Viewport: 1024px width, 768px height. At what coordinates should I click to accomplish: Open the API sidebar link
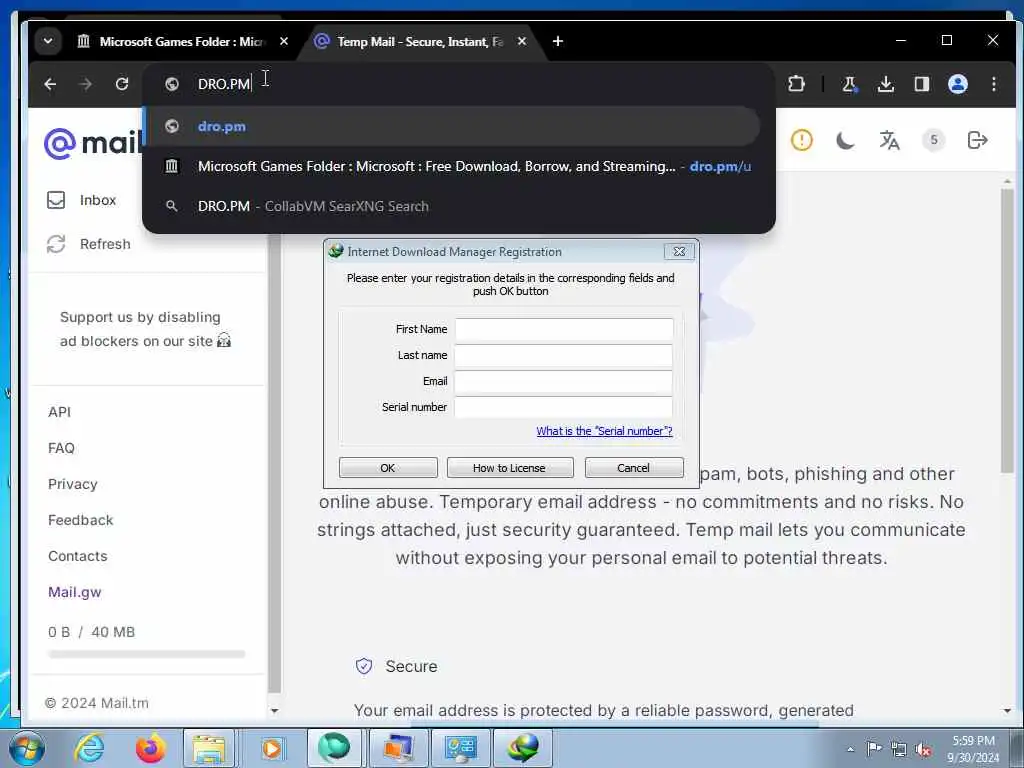pos(59,412)
